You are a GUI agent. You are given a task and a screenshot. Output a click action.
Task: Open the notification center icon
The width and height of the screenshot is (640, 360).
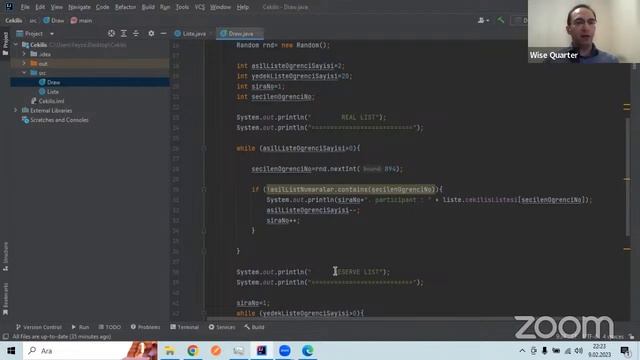[625, 351]
